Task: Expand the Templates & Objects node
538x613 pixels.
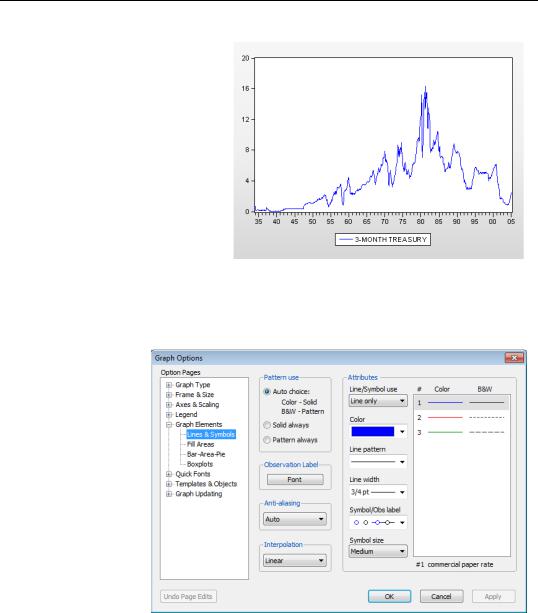Action: point(169,484)
